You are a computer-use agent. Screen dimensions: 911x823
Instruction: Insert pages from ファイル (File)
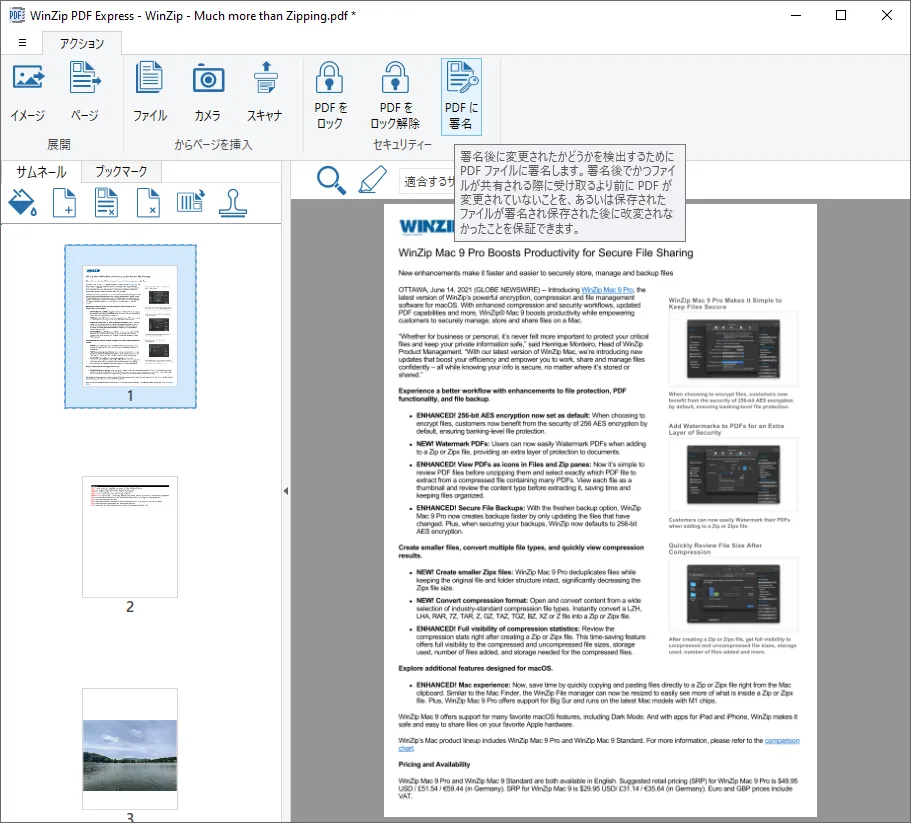pyautogui.click(x=150, y=92)
